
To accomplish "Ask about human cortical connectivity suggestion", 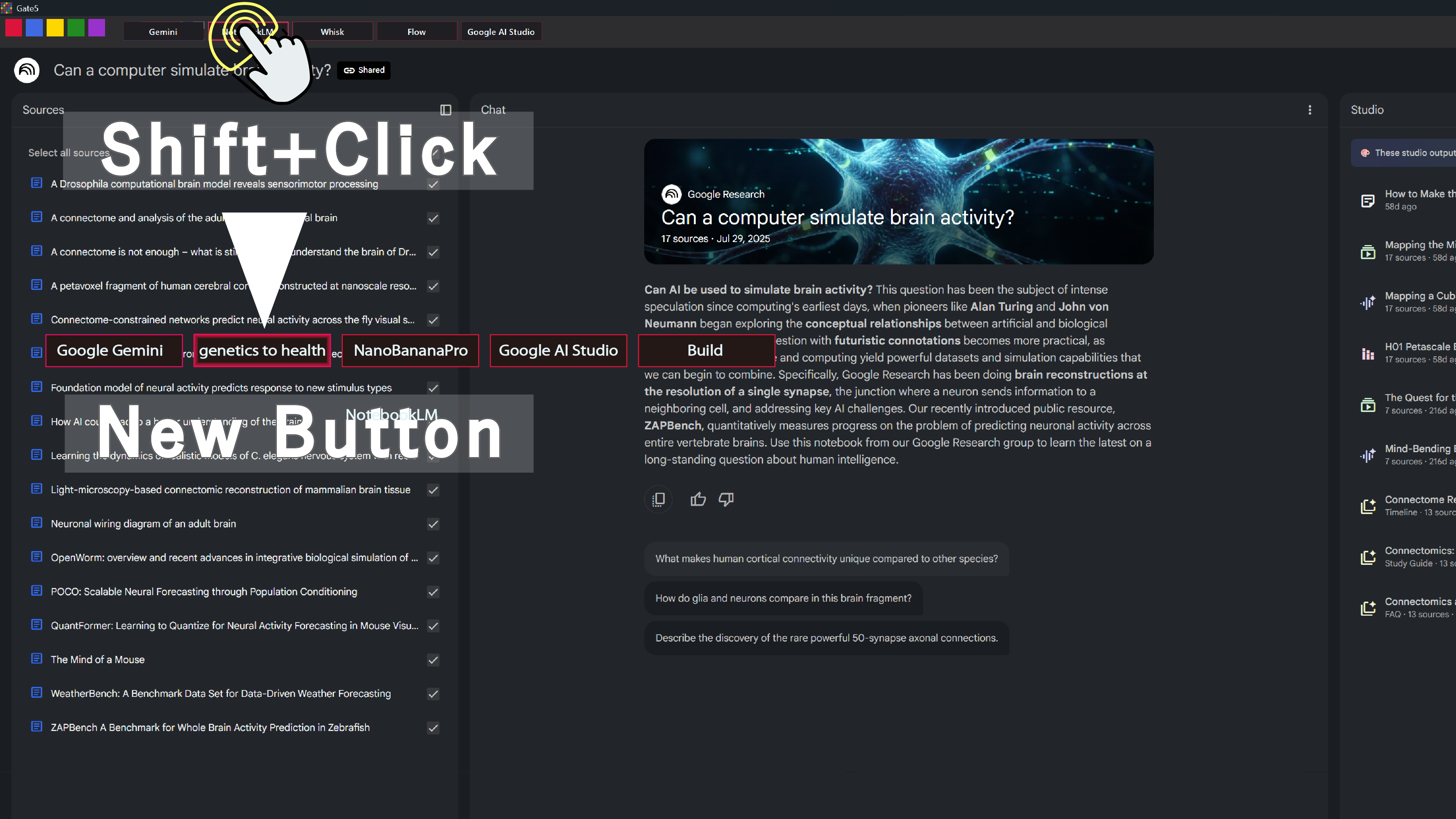I will (x=826, y=559).
